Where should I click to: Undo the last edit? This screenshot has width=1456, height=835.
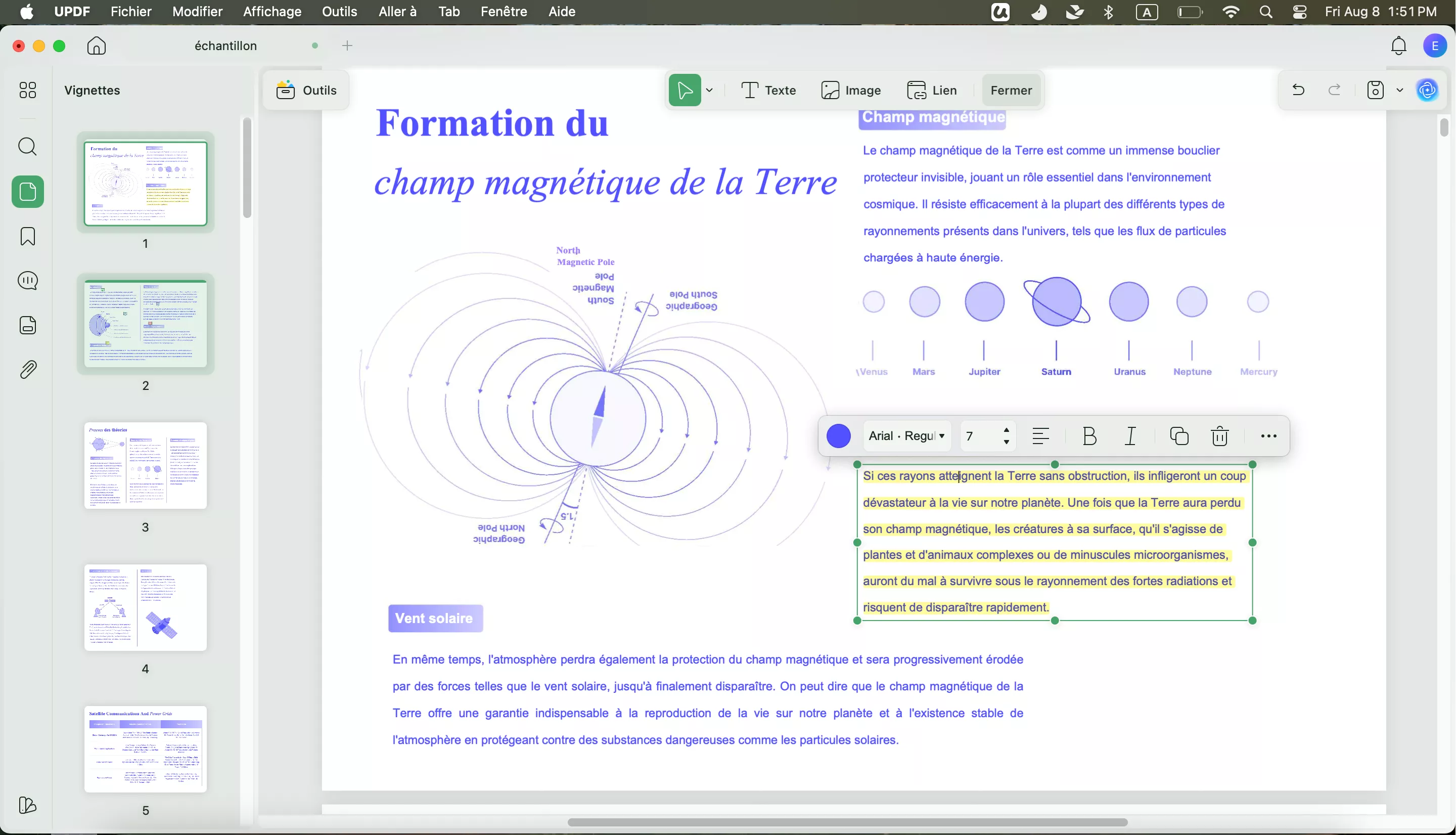click(1298, 90)
